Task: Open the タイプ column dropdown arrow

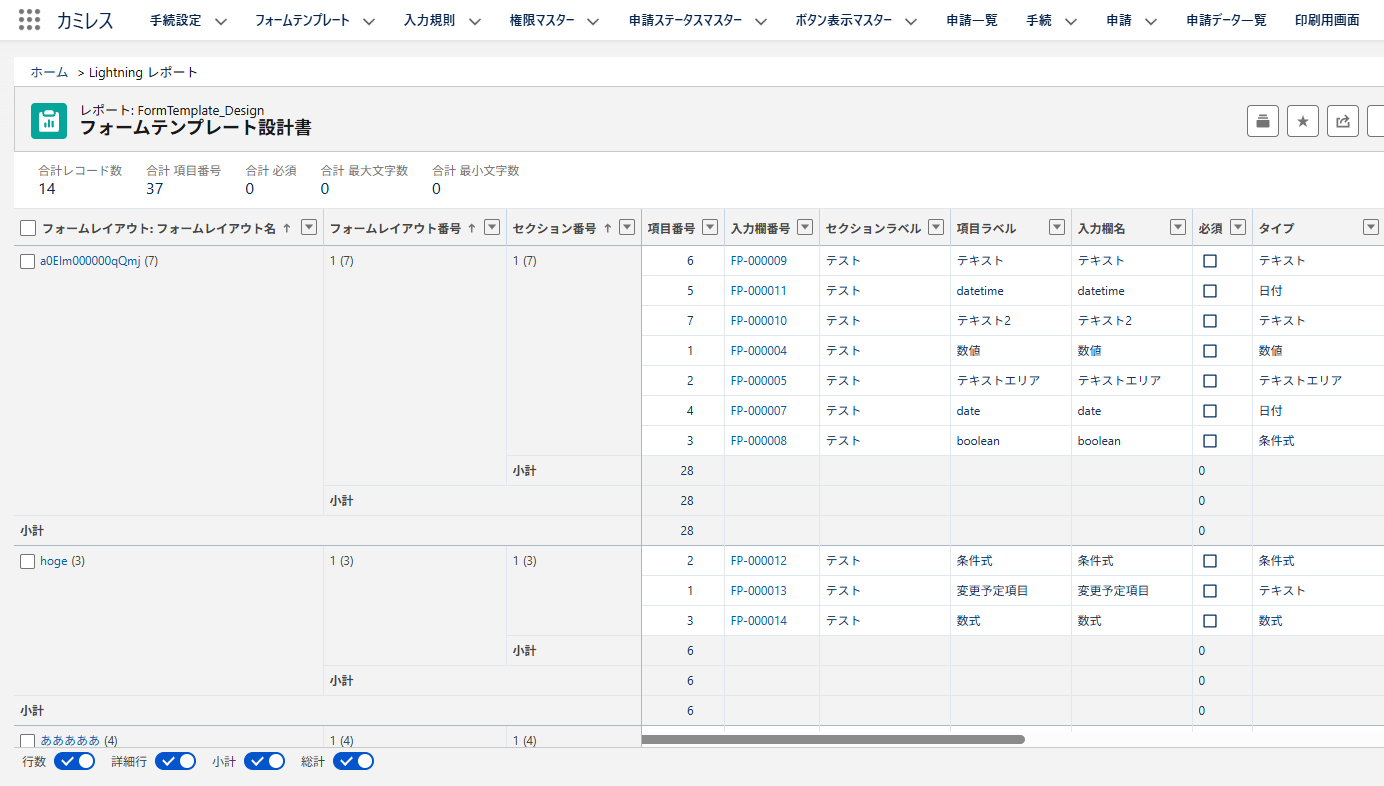Action: 1370,227
